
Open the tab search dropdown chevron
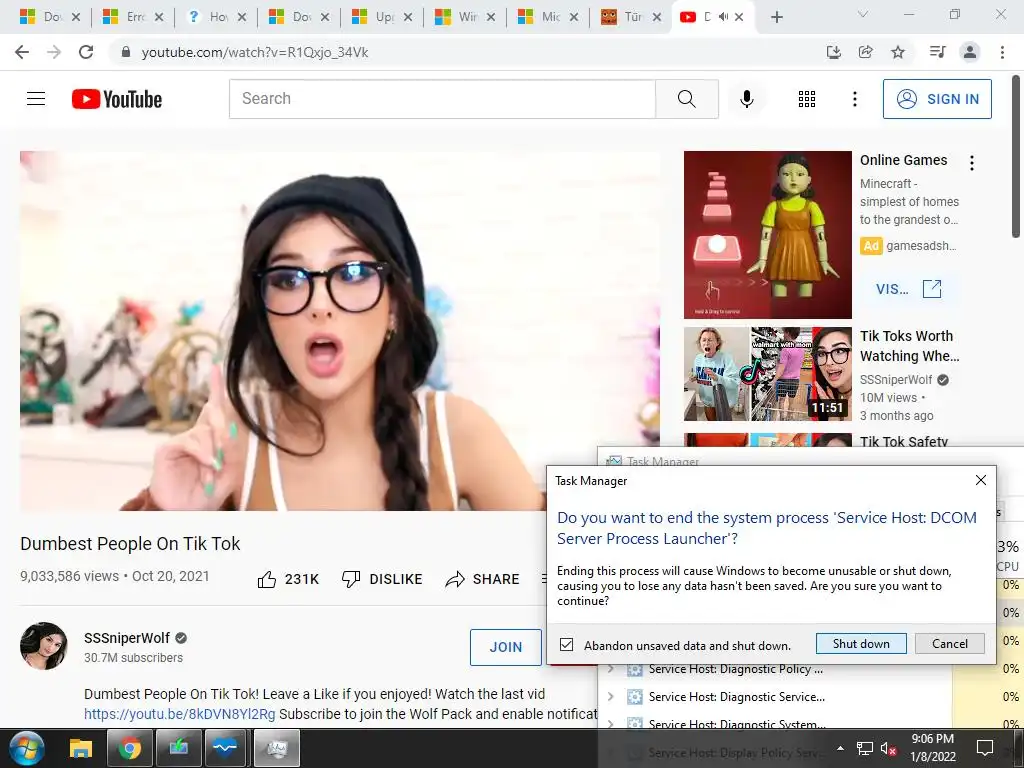[862, 14]
